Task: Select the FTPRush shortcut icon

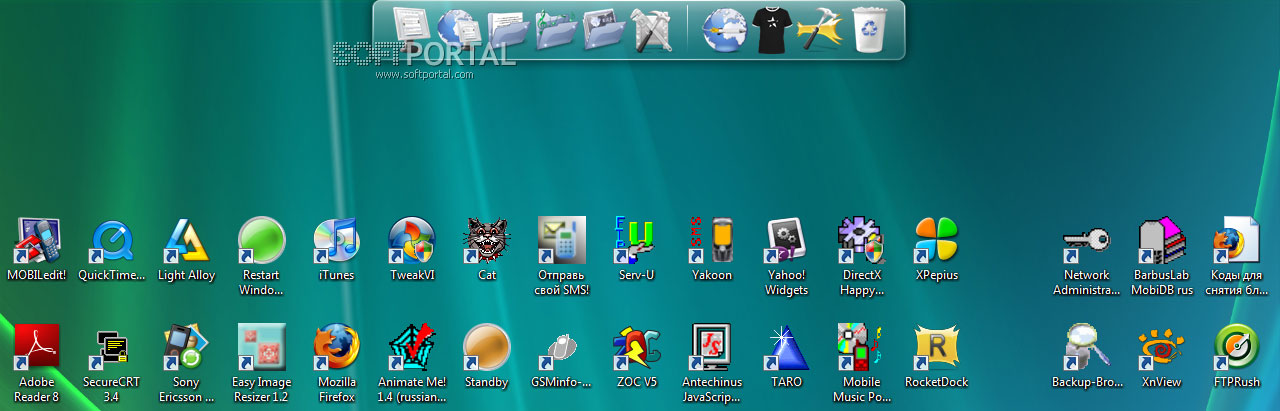Action: point(1236,356)
